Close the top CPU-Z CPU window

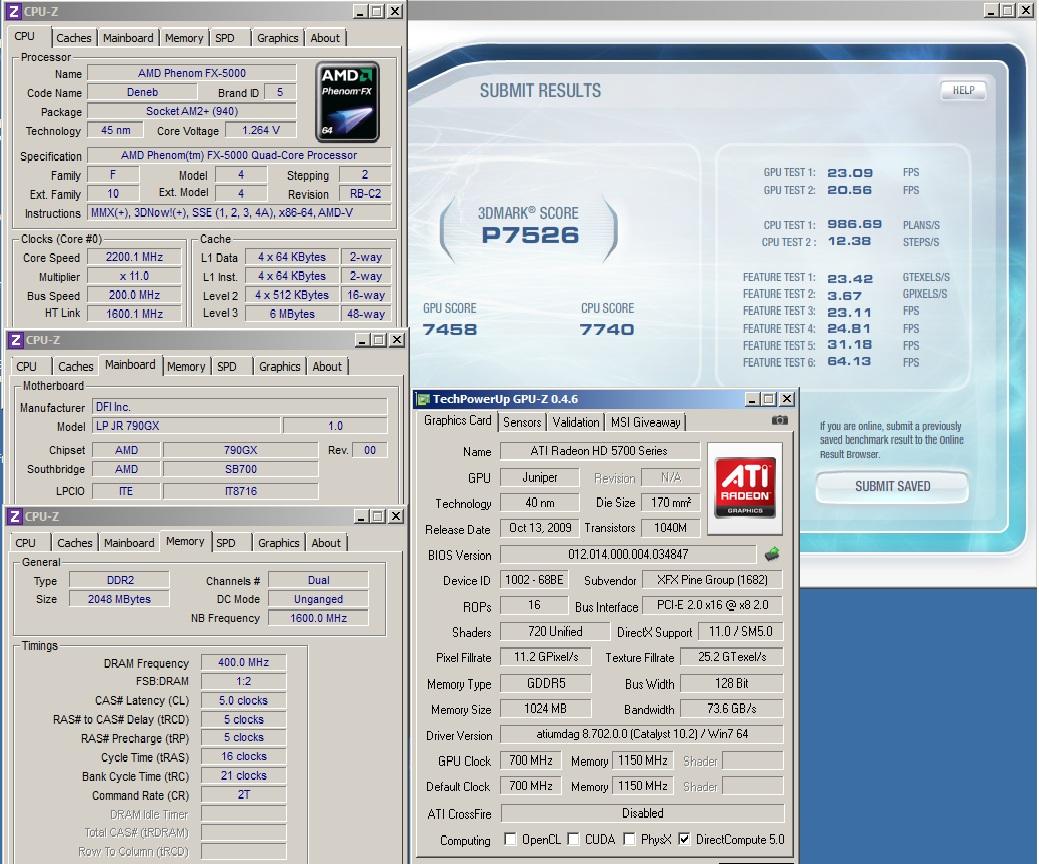[394, 11]
